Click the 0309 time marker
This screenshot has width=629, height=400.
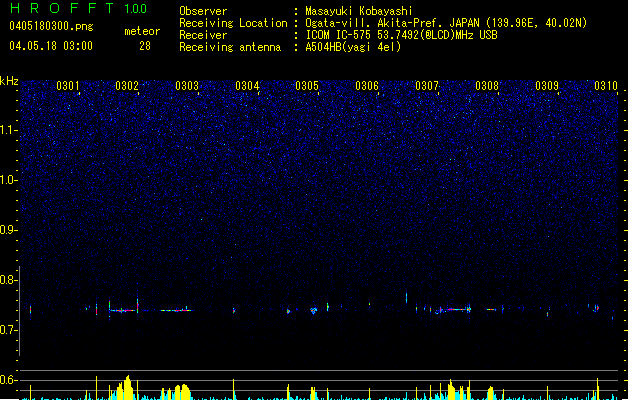[547, 86]
